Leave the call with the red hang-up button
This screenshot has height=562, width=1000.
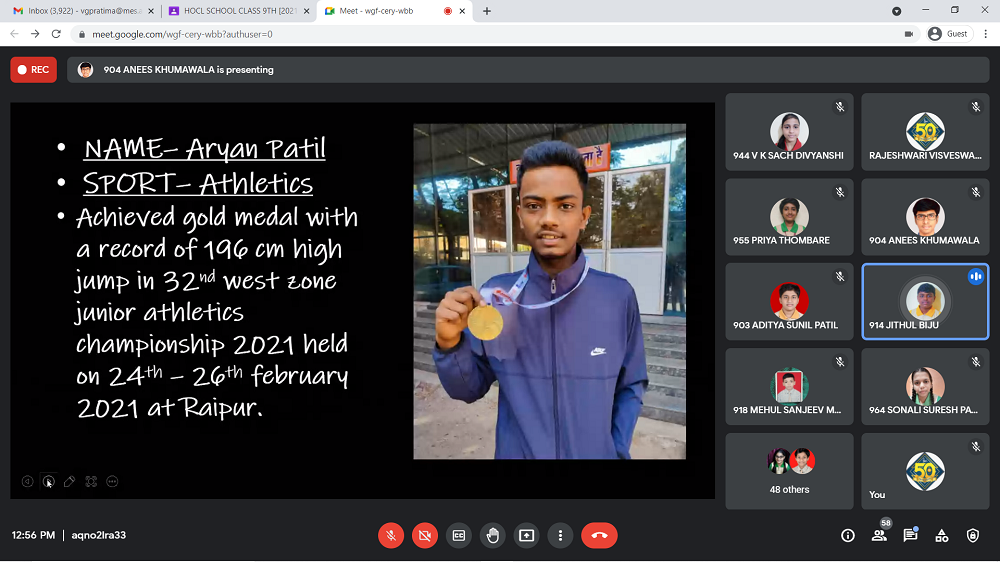599,535
